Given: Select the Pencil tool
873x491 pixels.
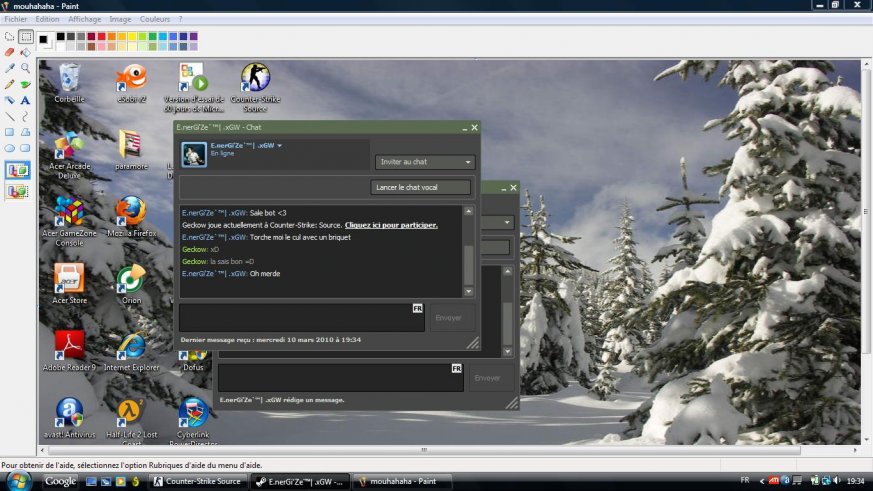Looking at the screenshot, I should (x=9, y=84).
